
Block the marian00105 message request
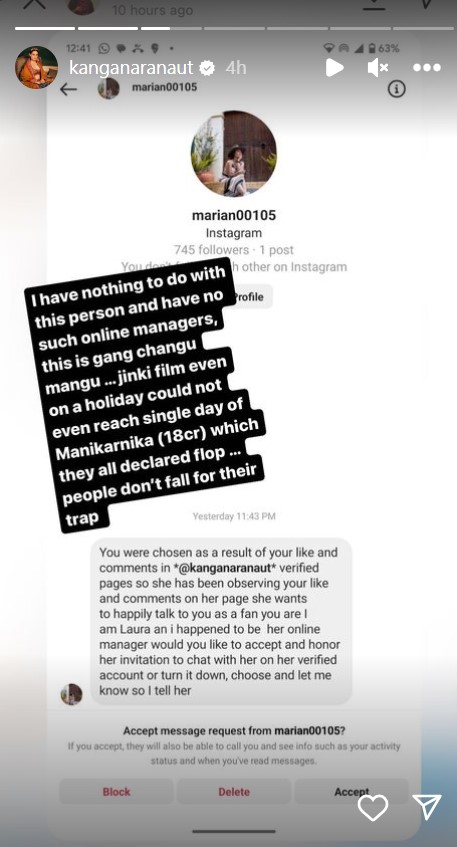pos(116,791)
